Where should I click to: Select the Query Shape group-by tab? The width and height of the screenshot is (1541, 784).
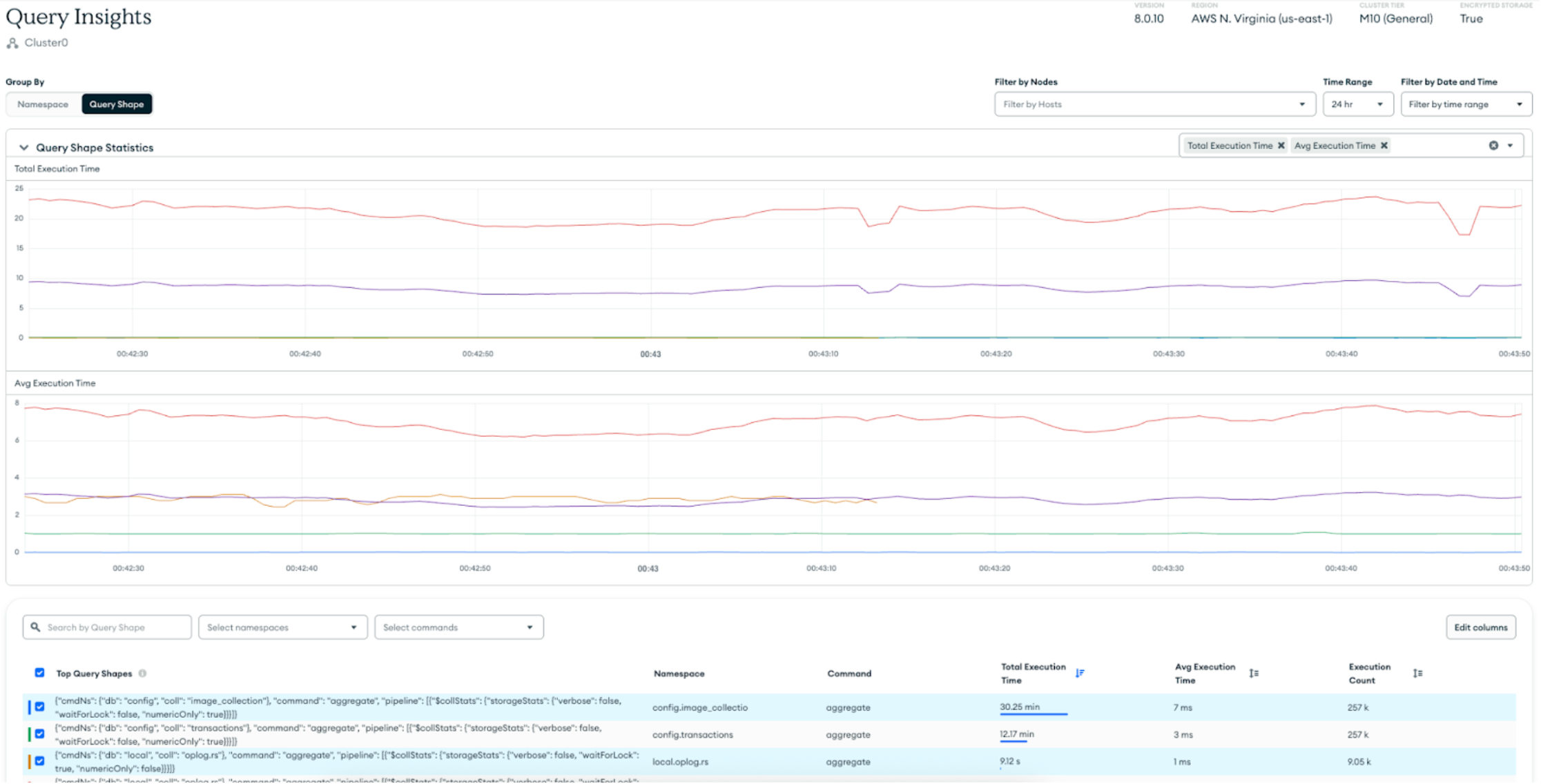(x=117, y=104)
